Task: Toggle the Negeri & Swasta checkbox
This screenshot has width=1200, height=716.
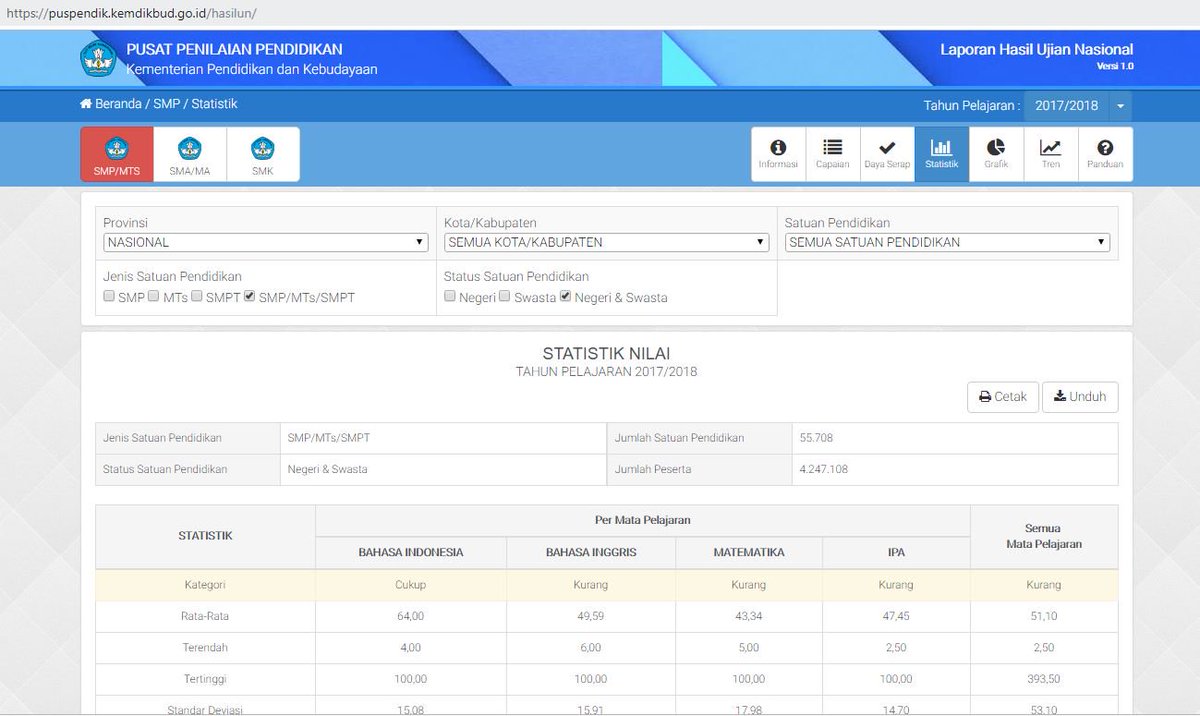Action: pos(566,297)
